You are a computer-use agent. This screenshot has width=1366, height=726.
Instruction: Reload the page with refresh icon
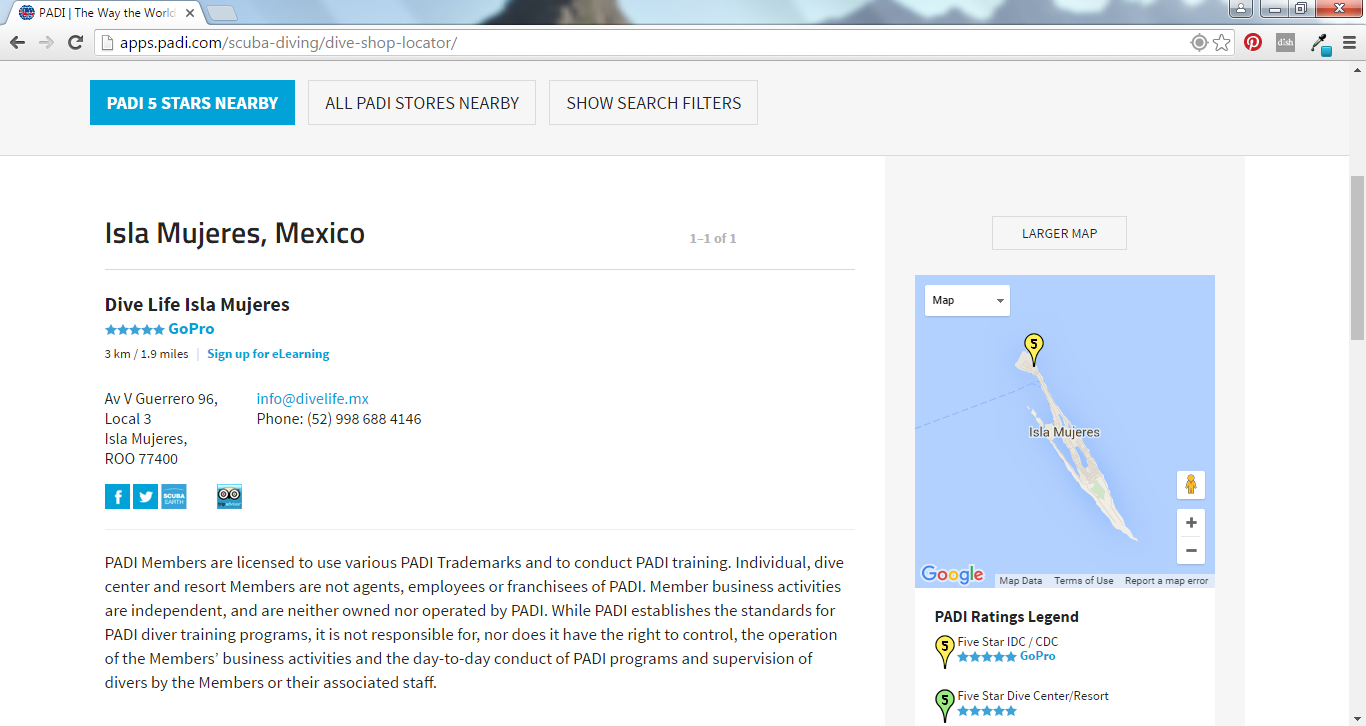(x=75, y=43)
